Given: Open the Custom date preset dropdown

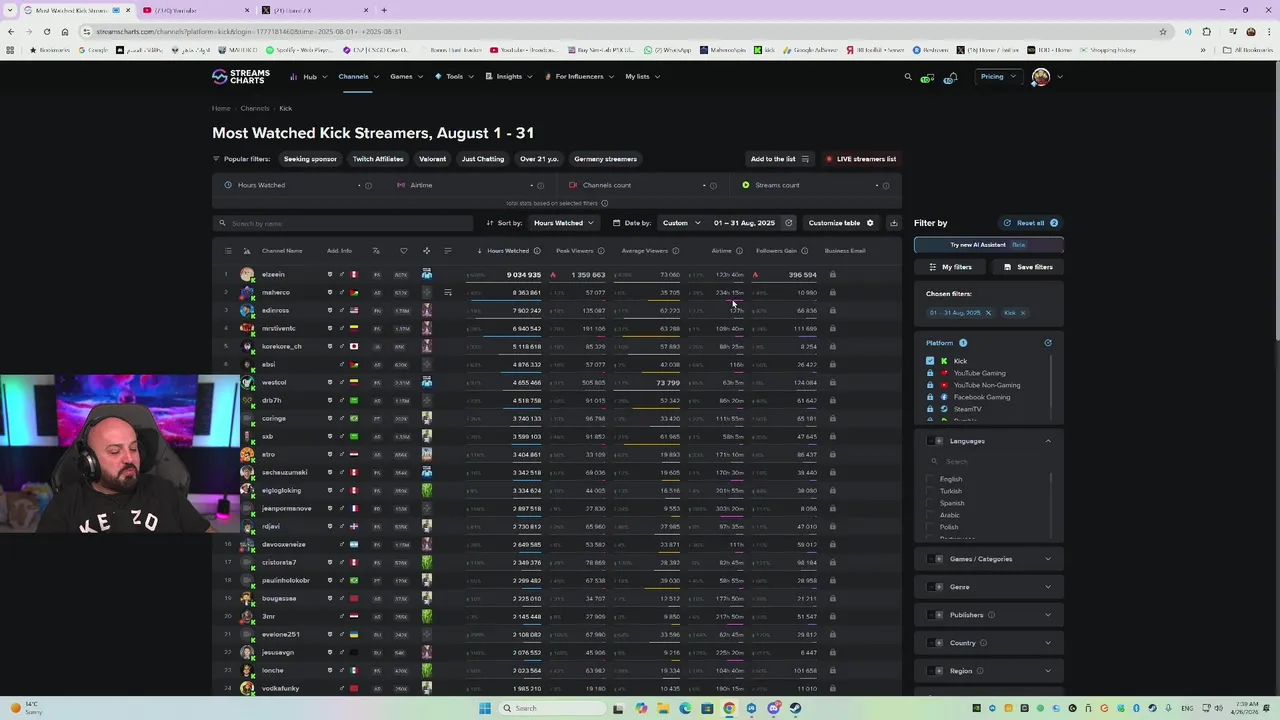Looking at the screenshot, I should pyautogui.click(x=681, y=223).
